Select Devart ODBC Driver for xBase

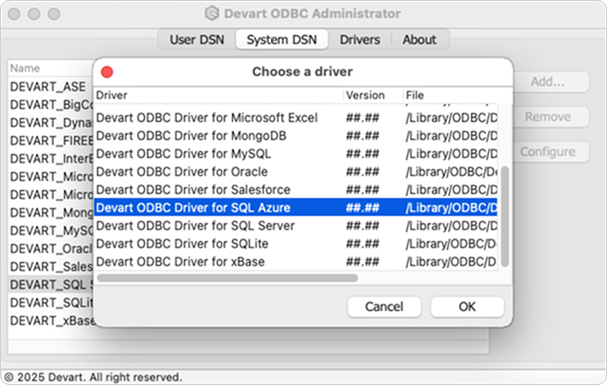(x=296, y=262)
